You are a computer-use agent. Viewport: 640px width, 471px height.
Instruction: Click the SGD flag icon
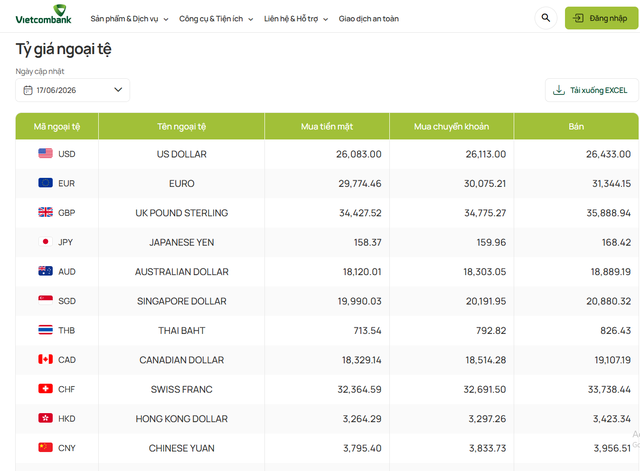[45, 300]
